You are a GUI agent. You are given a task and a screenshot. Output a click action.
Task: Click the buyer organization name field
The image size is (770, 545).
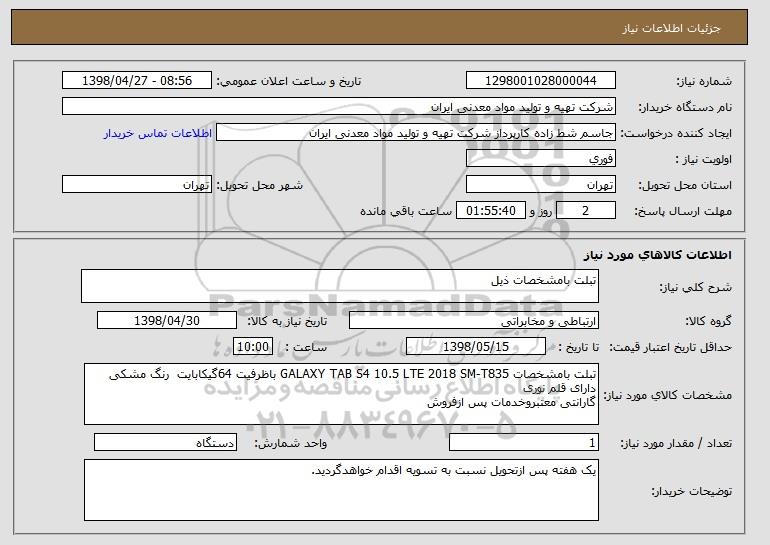click(339, 107)
